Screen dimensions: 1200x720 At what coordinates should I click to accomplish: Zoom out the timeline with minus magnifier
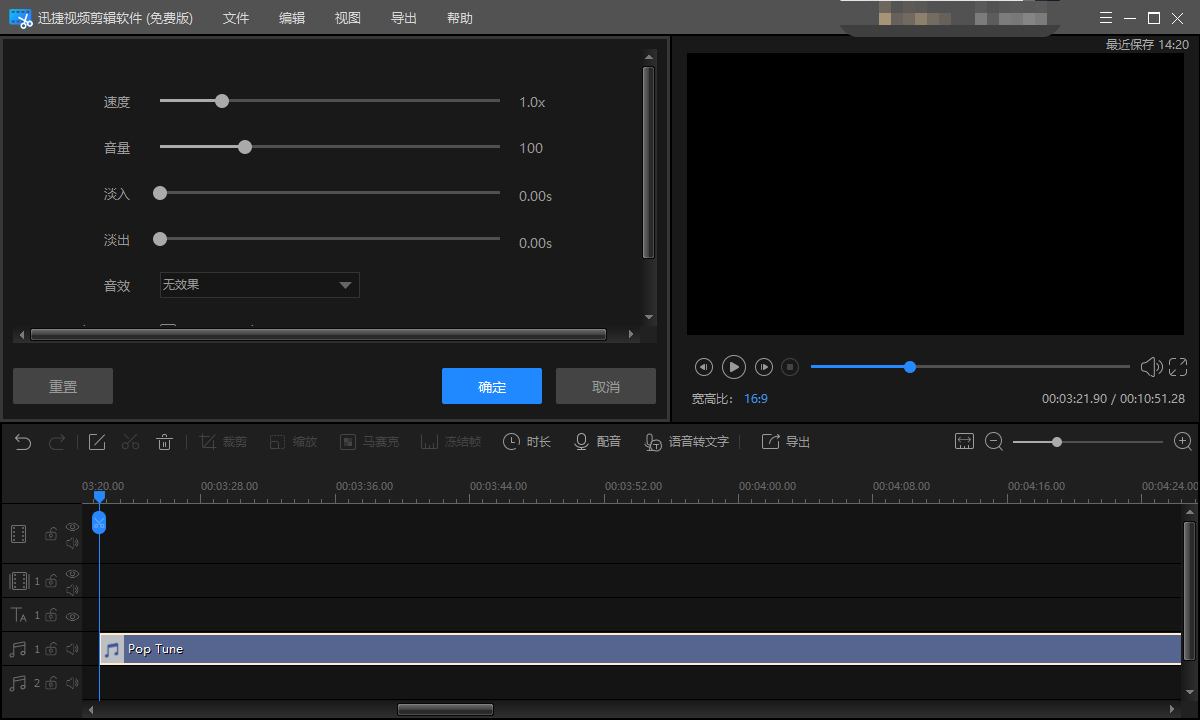[994, 442]
